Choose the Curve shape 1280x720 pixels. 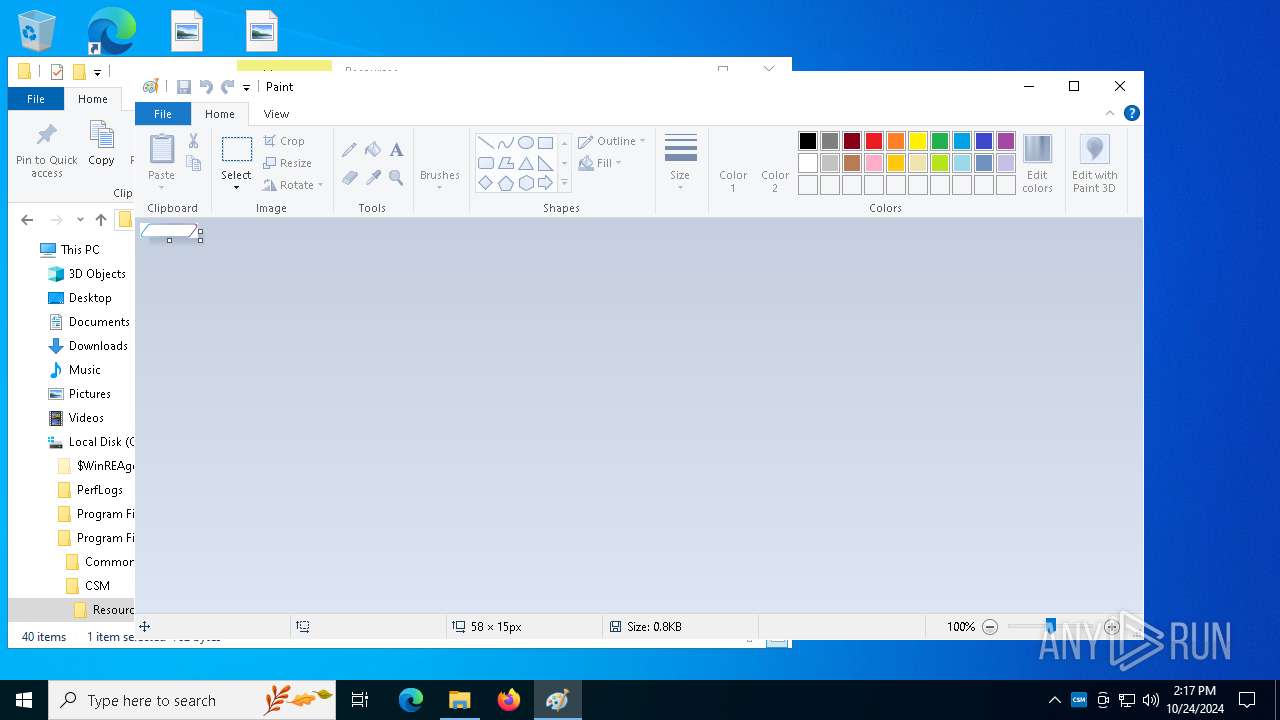click(506, 143)
